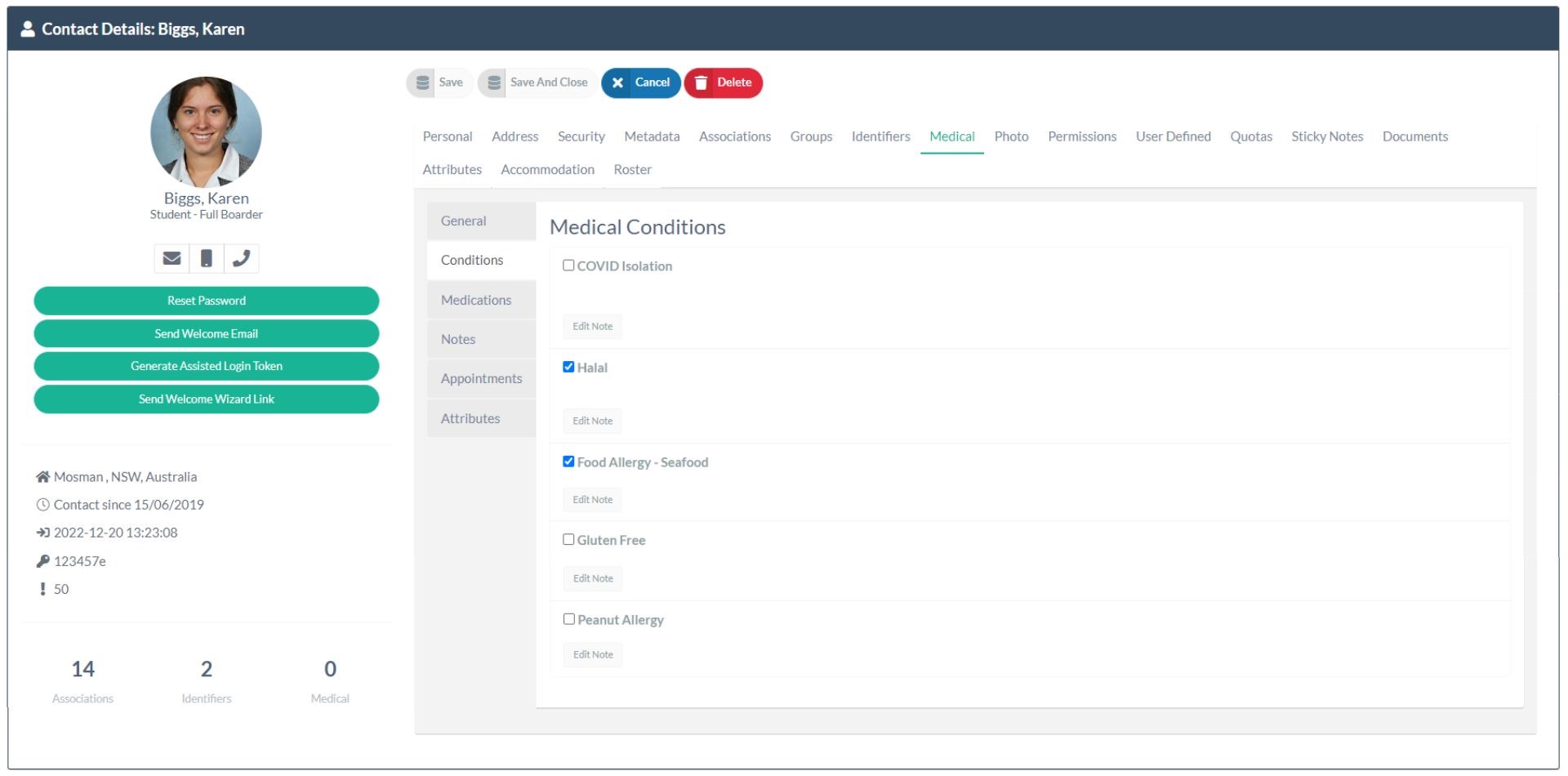Open the 14 Associations counter
Image resolution: width=1568 pixels, height=776 pixels.
[83, 681]
